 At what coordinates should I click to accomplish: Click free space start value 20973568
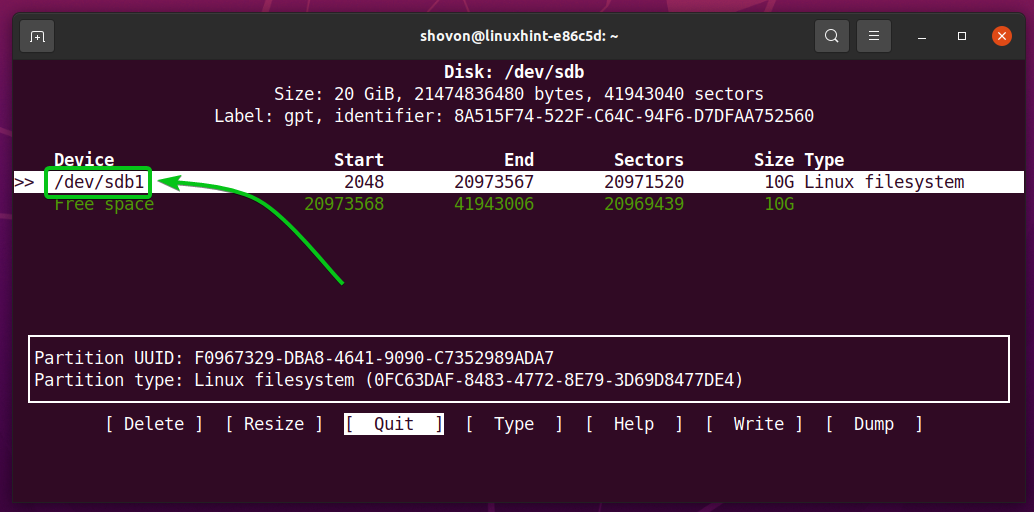coord(344,205)
